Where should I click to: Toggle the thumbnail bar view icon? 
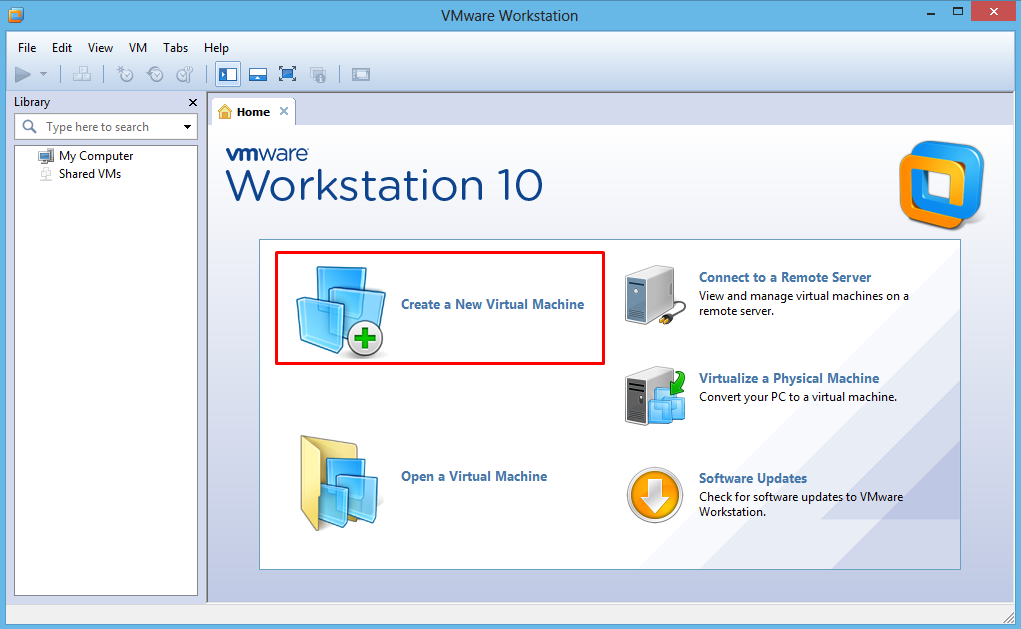pos(258,75)
